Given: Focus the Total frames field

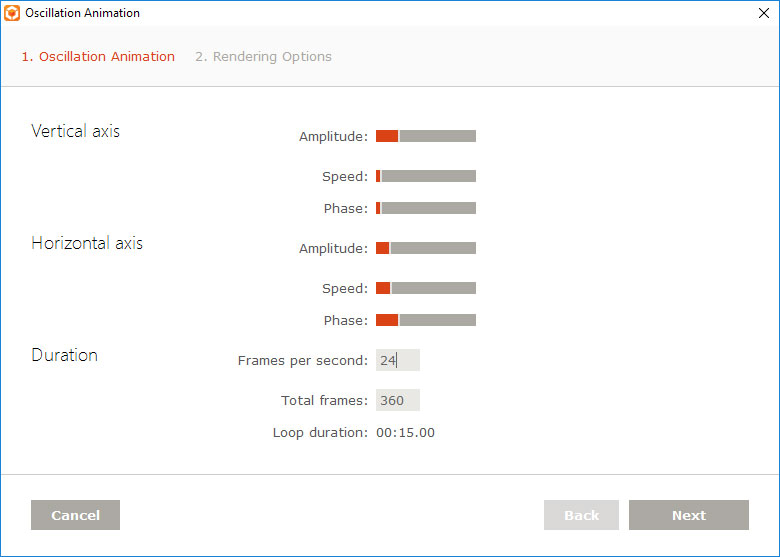Looking at the screenshot, I should point(397,400).
